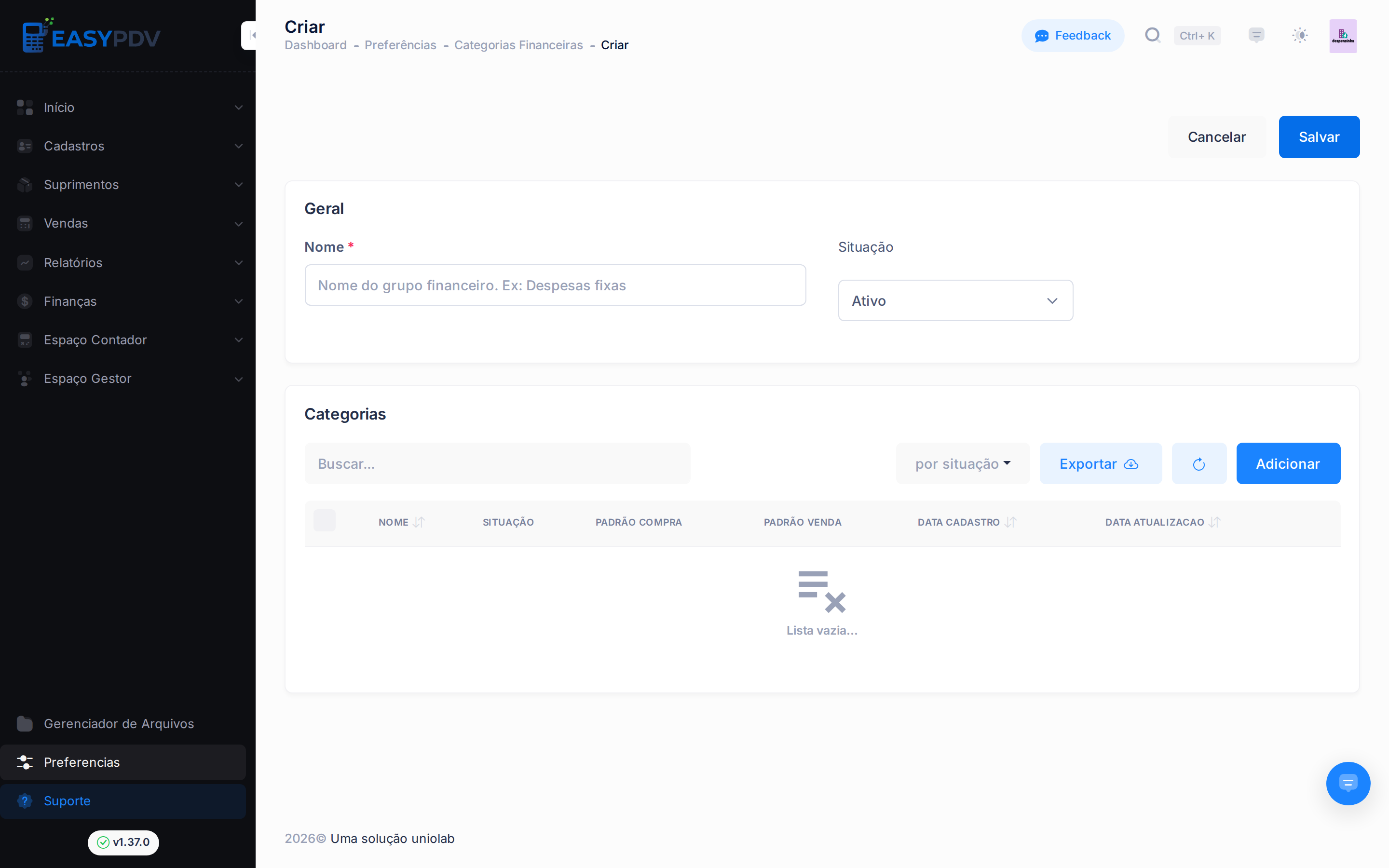Viewport: 1389px width, 868px height.
Task: Open the user profile avatar
Action: click(1343, 36)
